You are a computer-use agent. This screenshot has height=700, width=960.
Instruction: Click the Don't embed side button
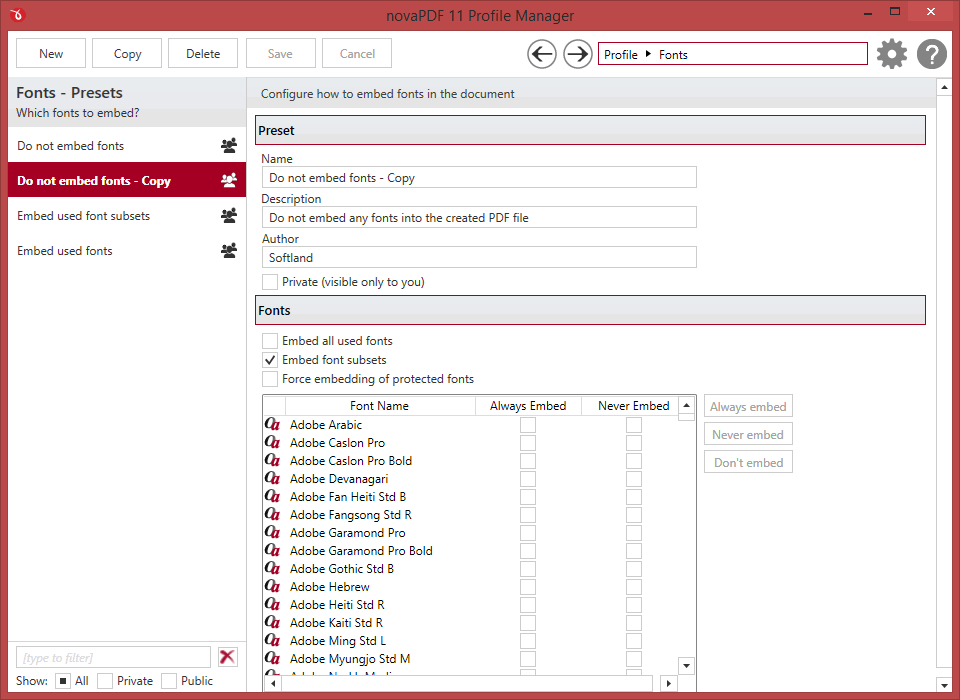[x=748, y=462]
